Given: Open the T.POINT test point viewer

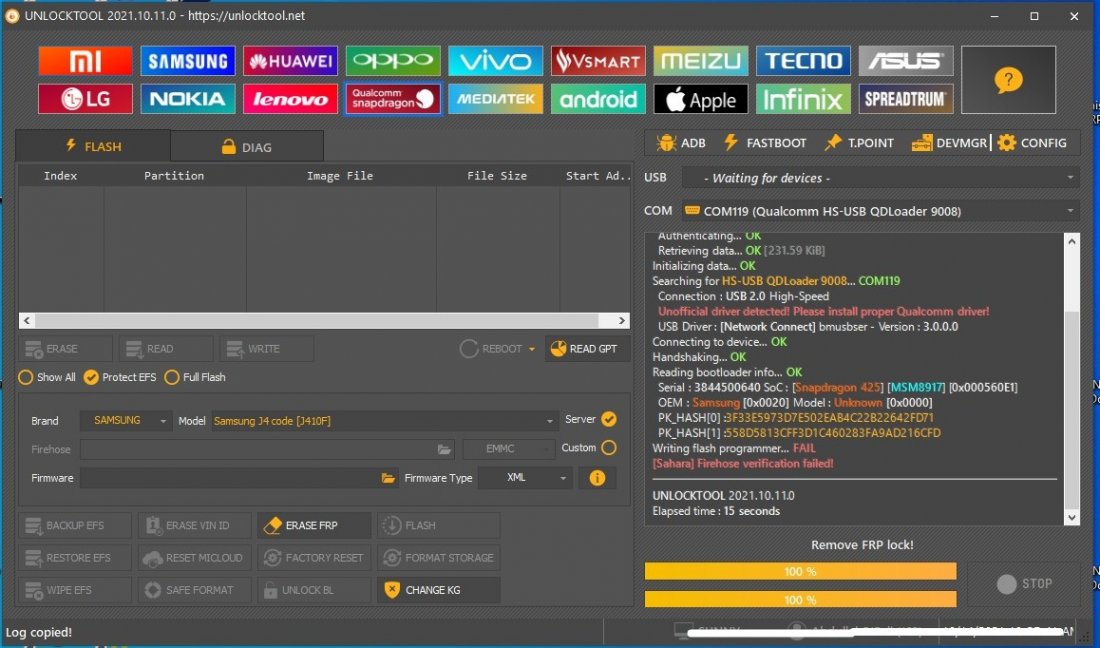Looking at the screenshot, I should [859, 143].
